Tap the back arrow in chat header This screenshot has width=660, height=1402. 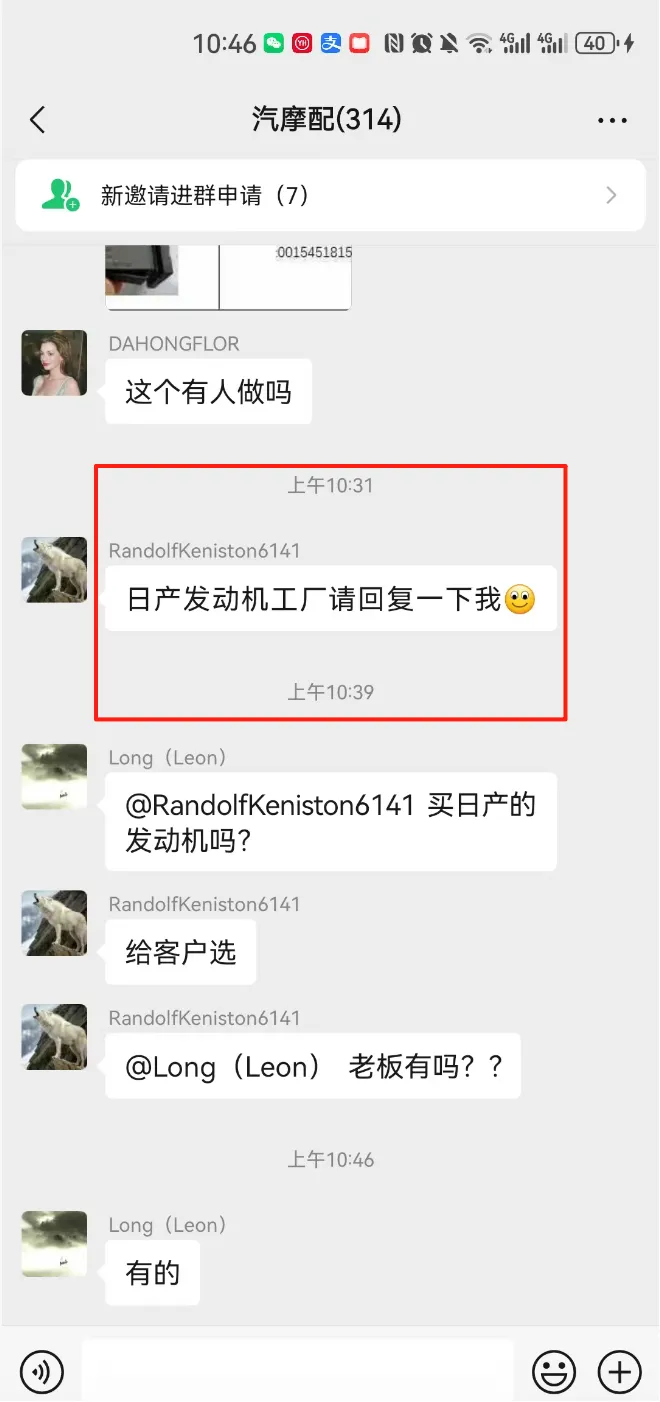(38, 120)
